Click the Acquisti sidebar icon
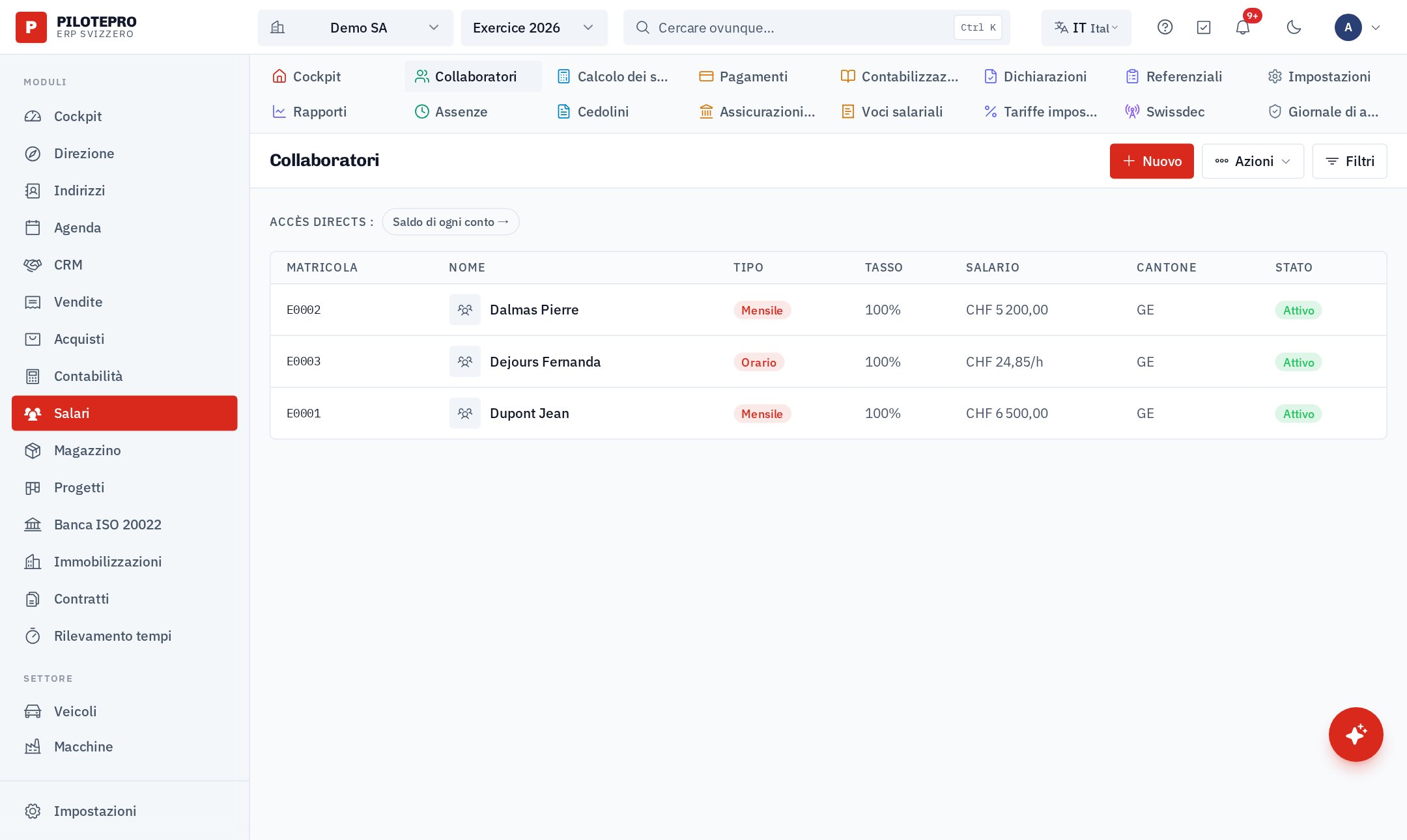This screenshot has width=1407, height=840. pyautogui.click(x=33, y=339)
